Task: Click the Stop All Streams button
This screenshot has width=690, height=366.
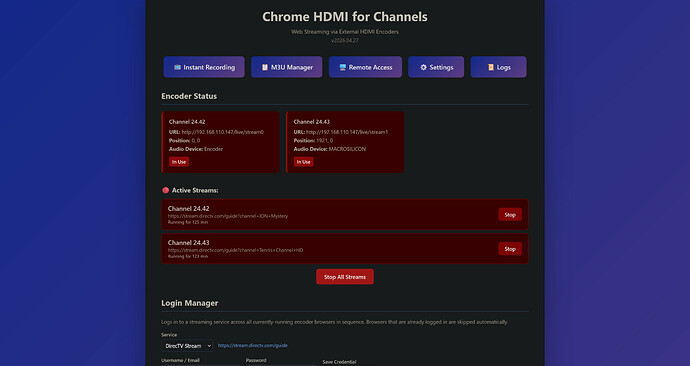Action: 345,277
